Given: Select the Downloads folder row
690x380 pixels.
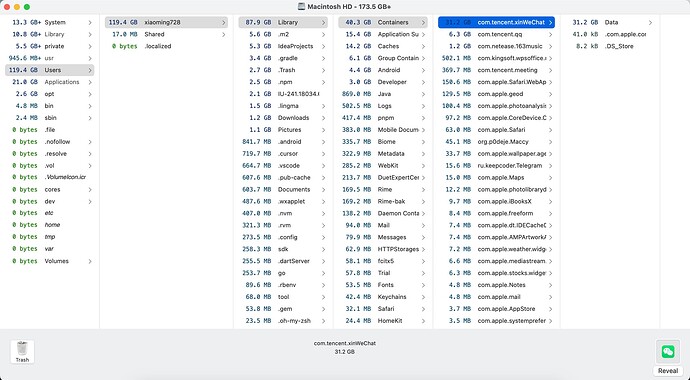Looking at the screenshot, I should [x=283, y=118].
